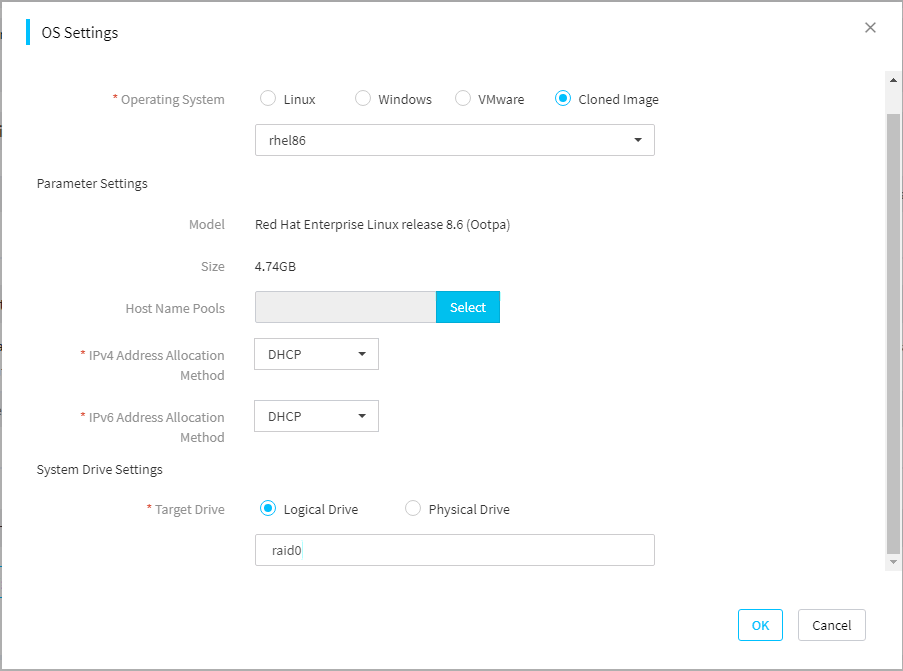Click the IPv4 DHCP dropdown arrow
Screen dimensions: 903x671
click(x=362, y=354)
